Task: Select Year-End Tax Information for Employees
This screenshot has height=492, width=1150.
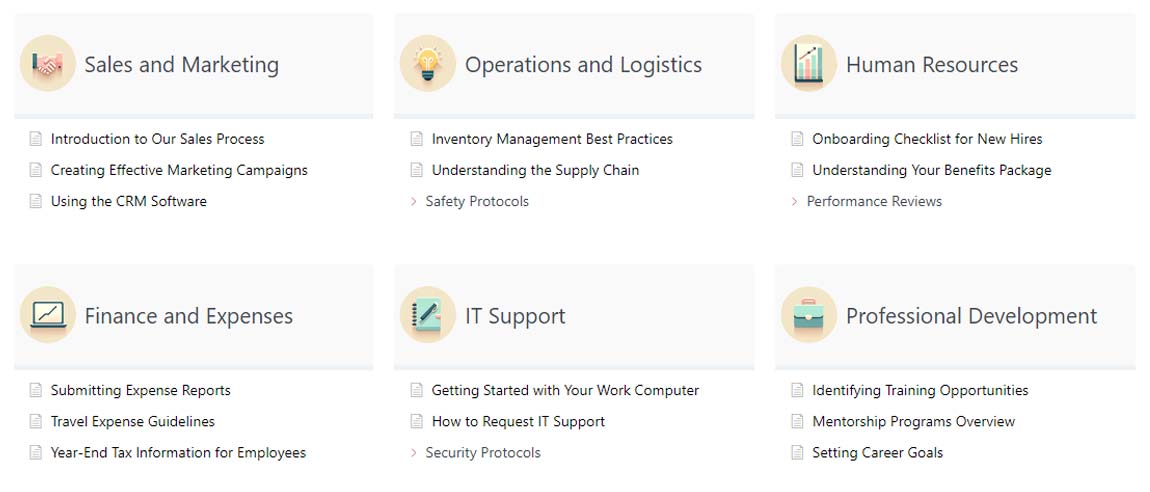Action: 178,453
